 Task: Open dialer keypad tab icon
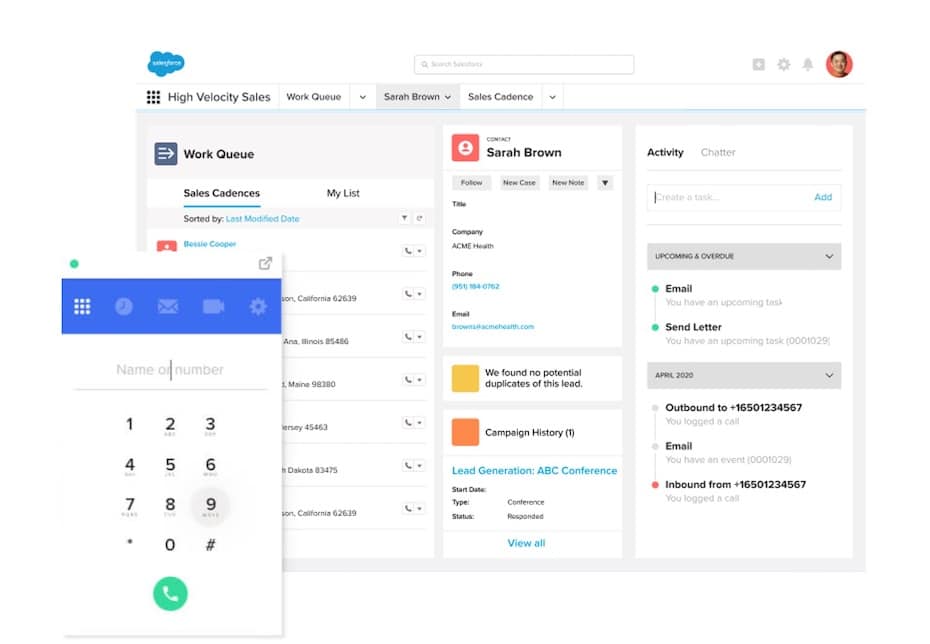point(82,307)
